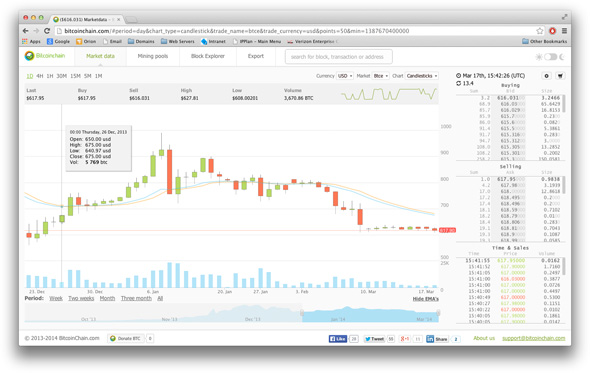Open the red Opera-style extension icon

tap(552, 31)
